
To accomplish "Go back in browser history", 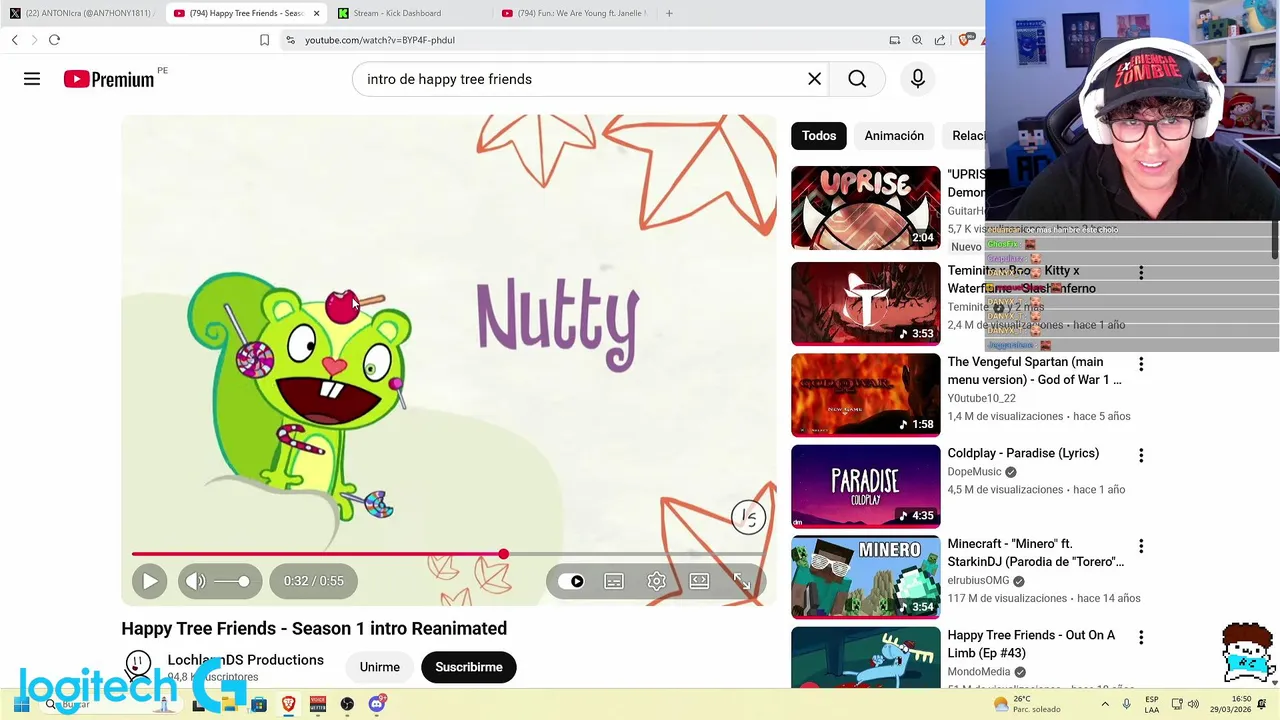I will point(14,40).
